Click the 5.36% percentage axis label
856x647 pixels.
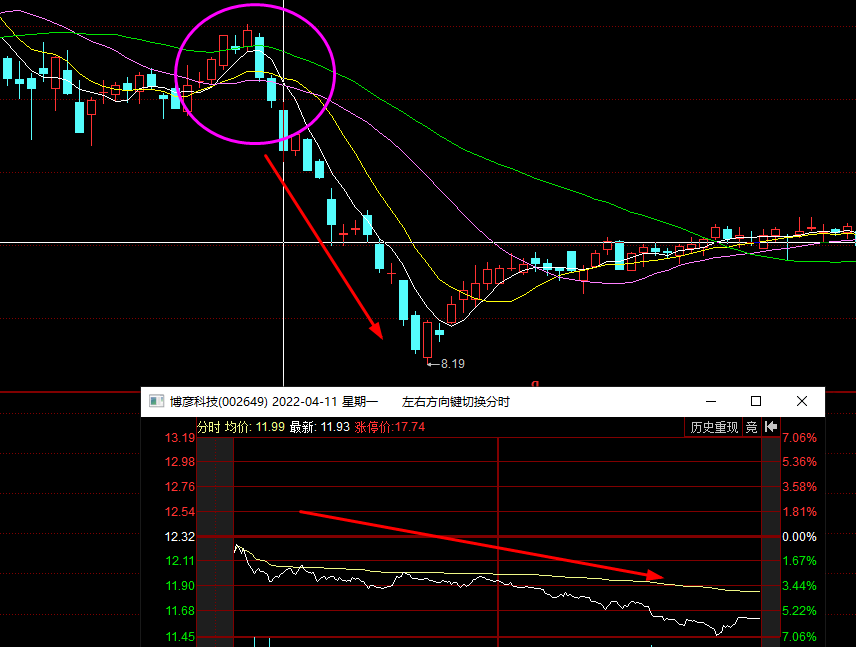click(x=799, y=462)
